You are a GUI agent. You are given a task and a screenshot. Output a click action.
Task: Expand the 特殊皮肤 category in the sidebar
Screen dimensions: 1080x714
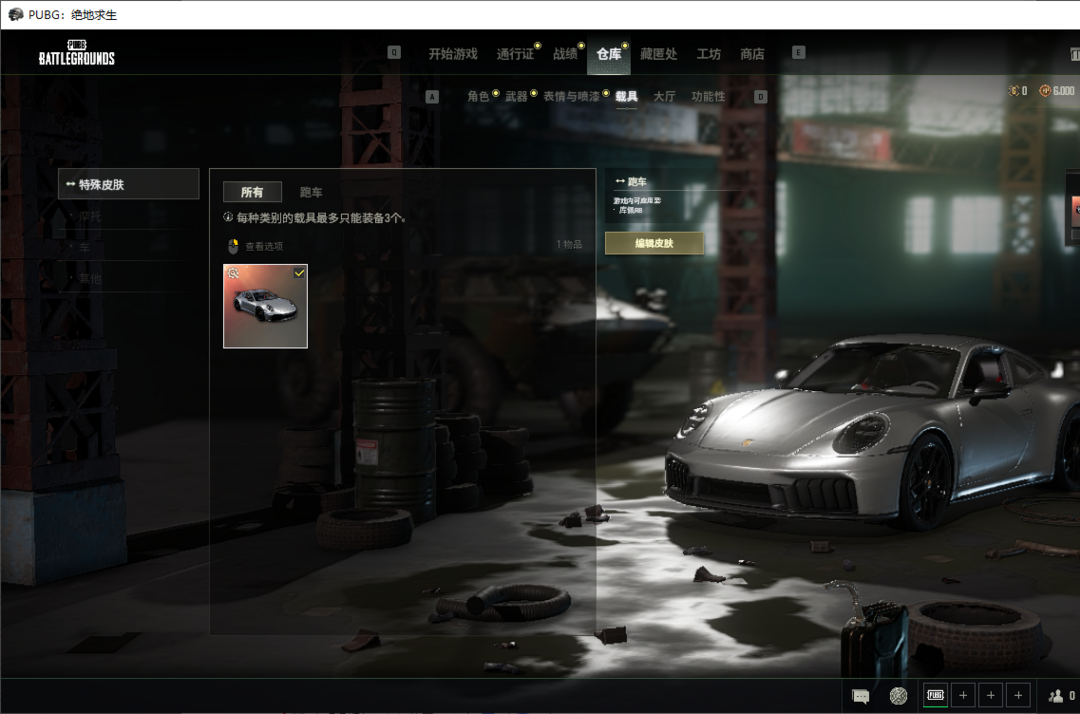point(129,184)
